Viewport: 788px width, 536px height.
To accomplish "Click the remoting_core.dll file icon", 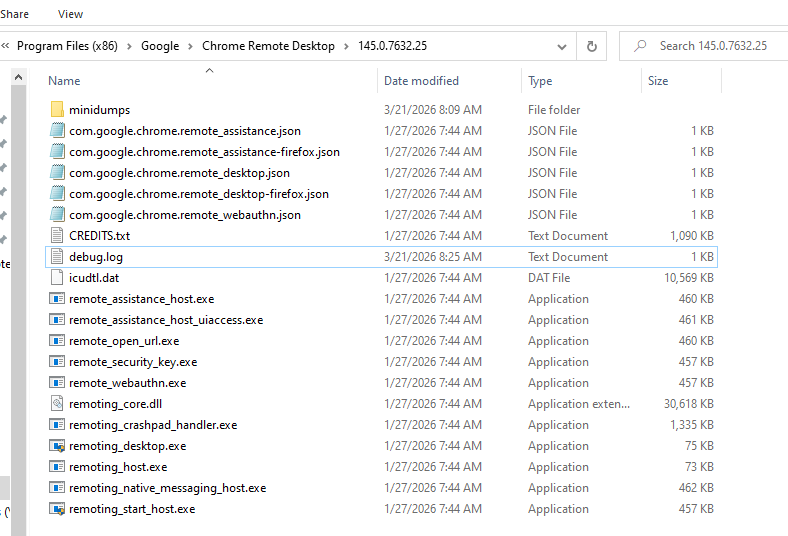I will pos(57,404).
